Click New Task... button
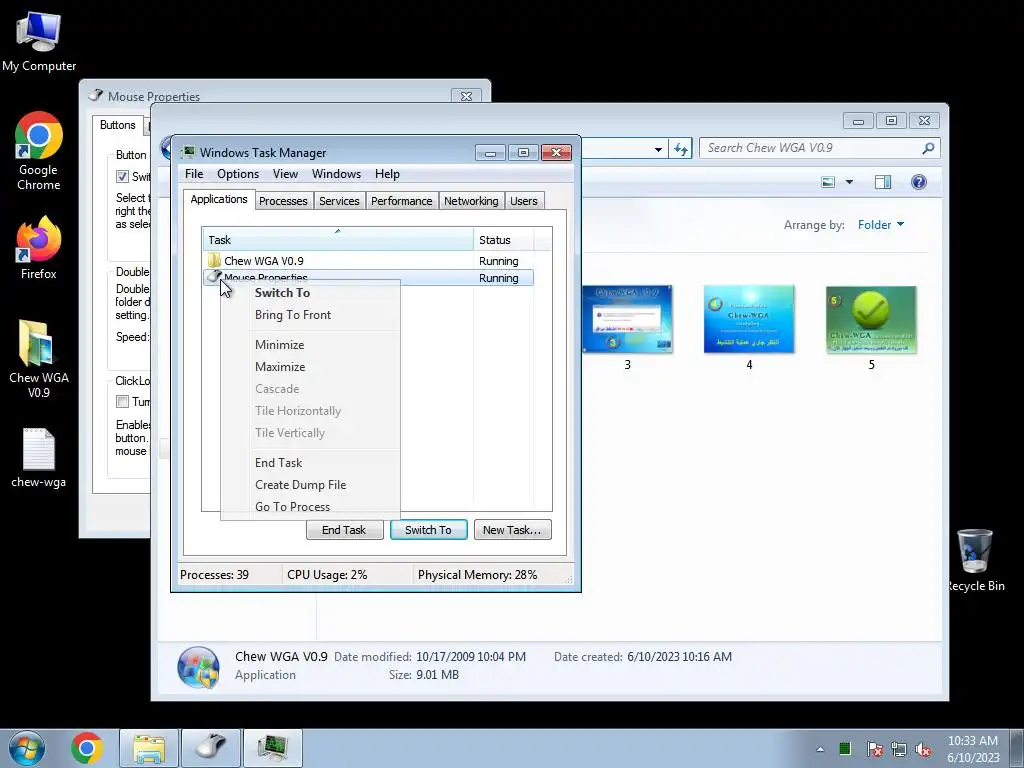Image resolution: width=1024 pixels, height=768 pixels. [512, 530]
